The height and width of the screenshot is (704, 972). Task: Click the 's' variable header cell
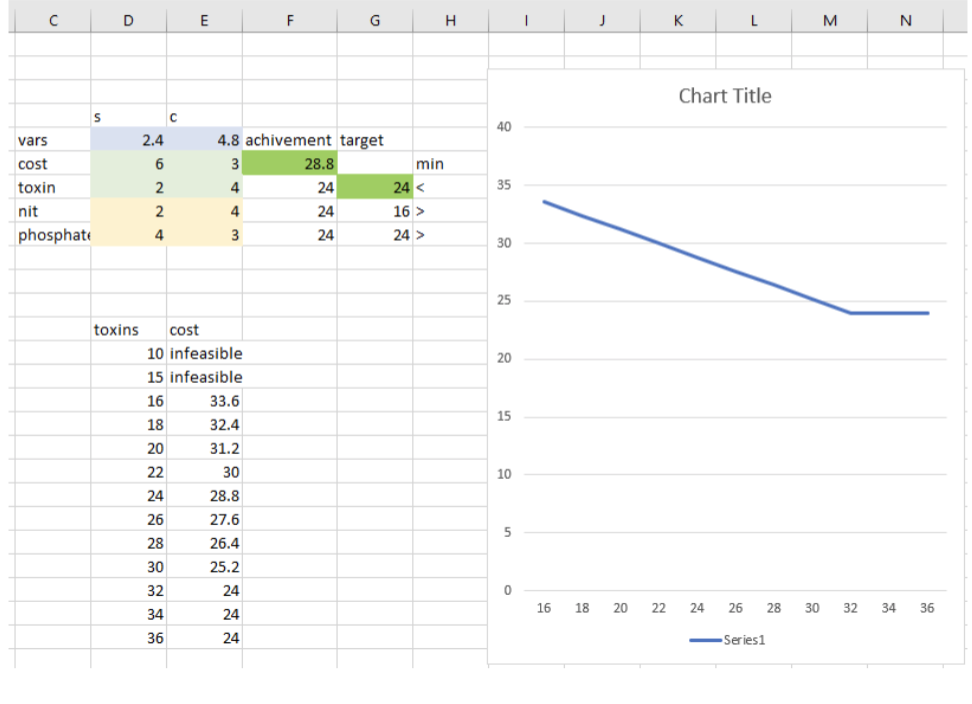[128, 117]
